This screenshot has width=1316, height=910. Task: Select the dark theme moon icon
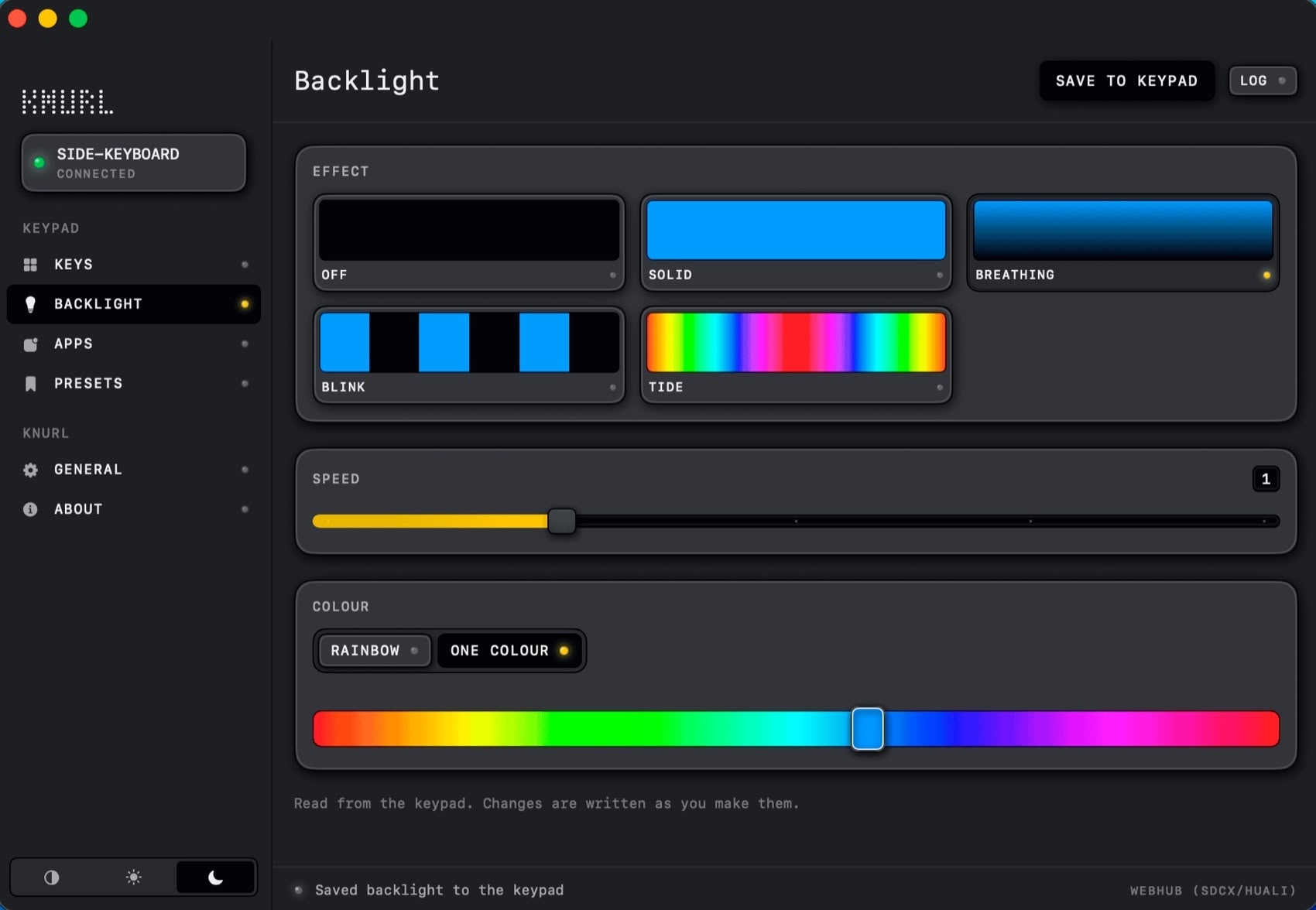pyautogui.click(x=215, y=877)
